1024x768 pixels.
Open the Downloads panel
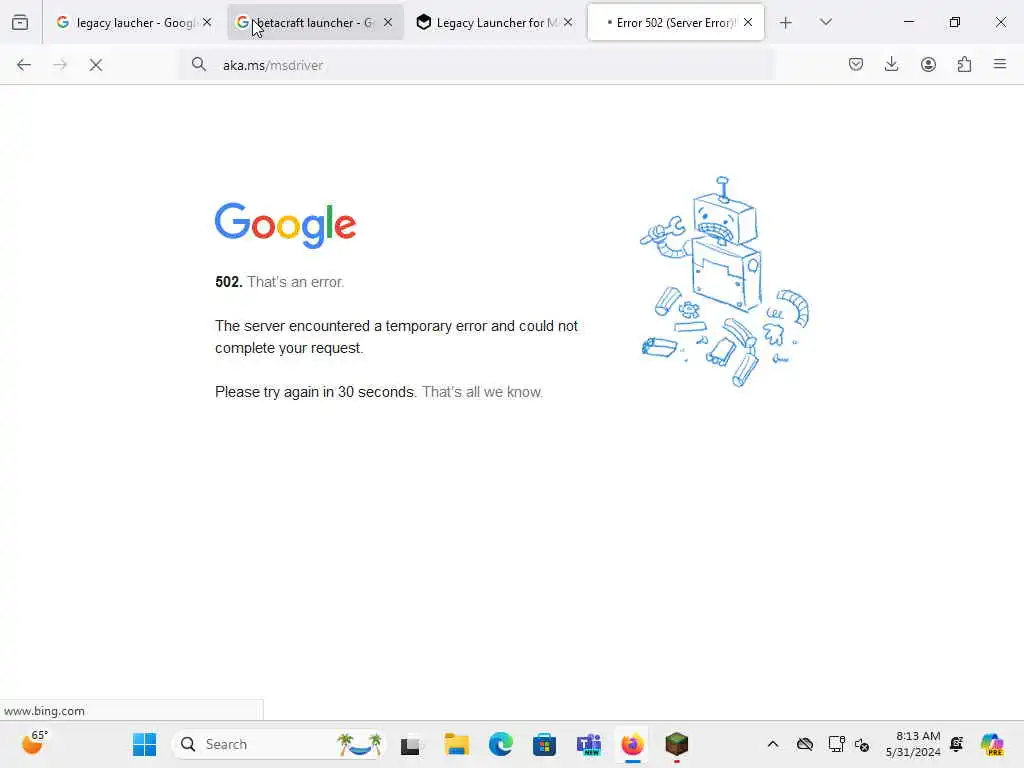click(x=891, y=64)
